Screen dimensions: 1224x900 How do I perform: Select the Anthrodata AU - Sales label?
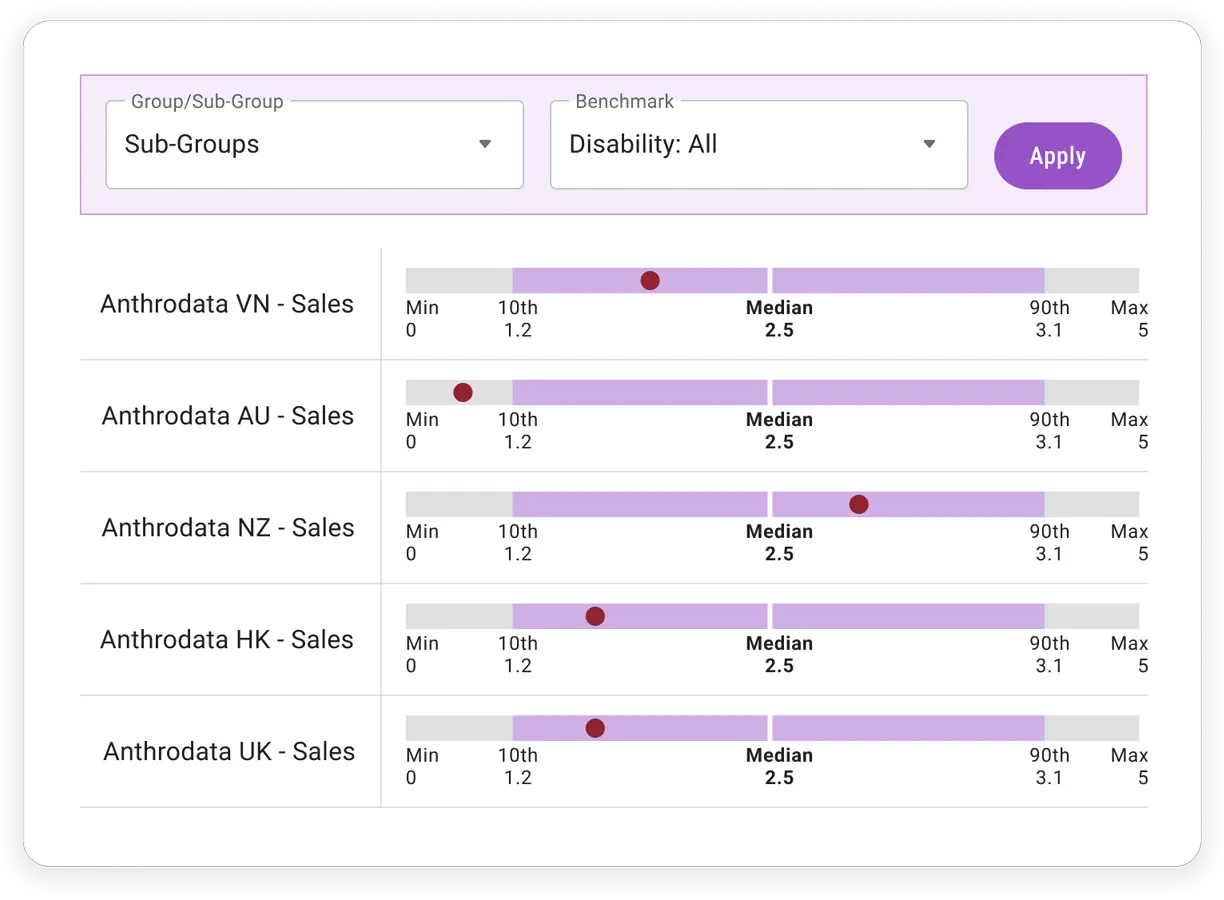[228, 416]
